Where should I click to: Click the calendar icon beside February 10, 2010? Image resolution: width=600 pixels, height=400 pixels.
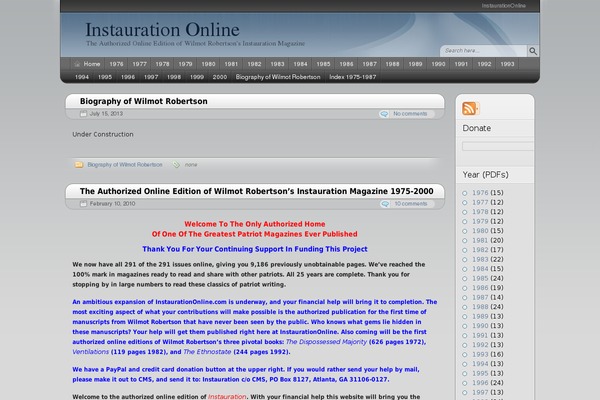point(83,204)
